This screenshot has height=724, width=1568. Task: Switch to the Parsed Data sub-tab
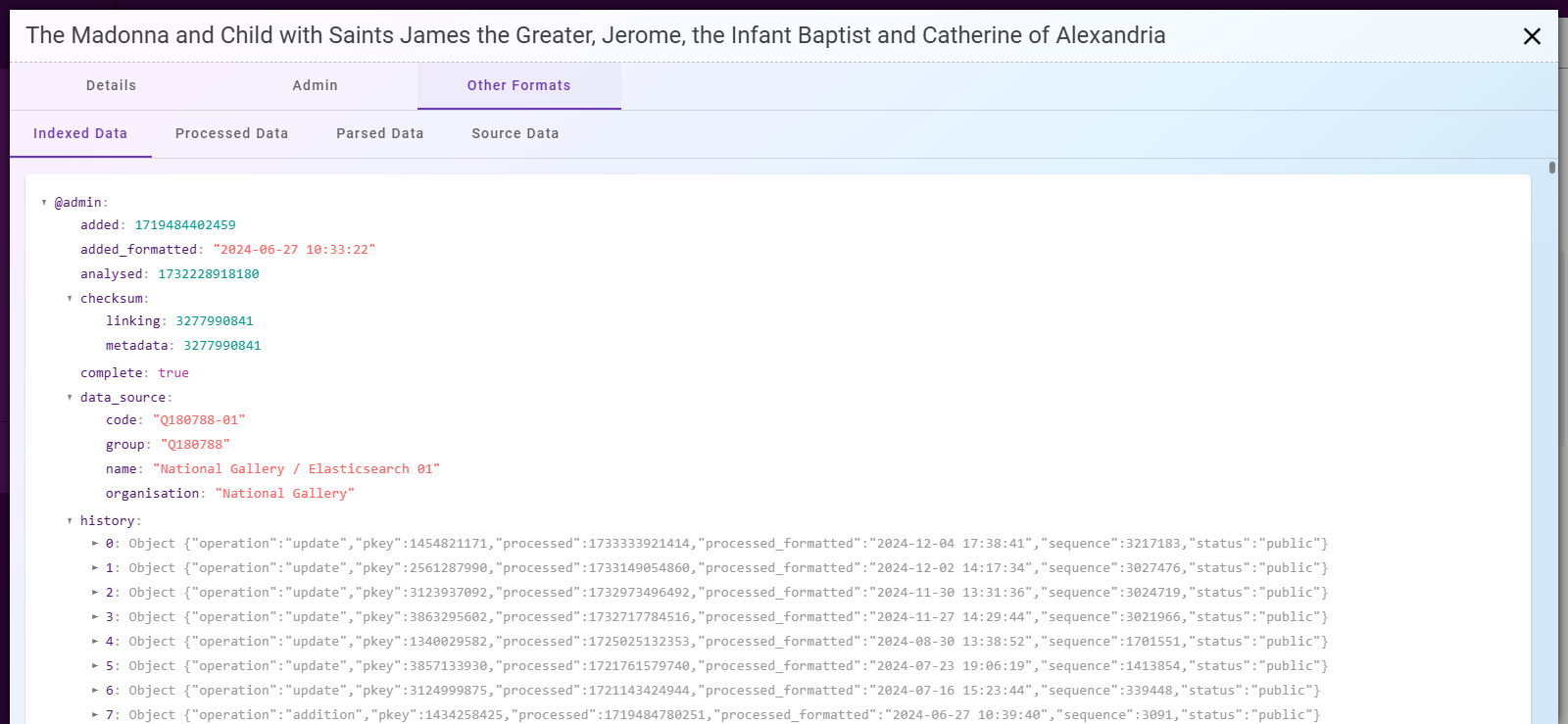point(379,133)
